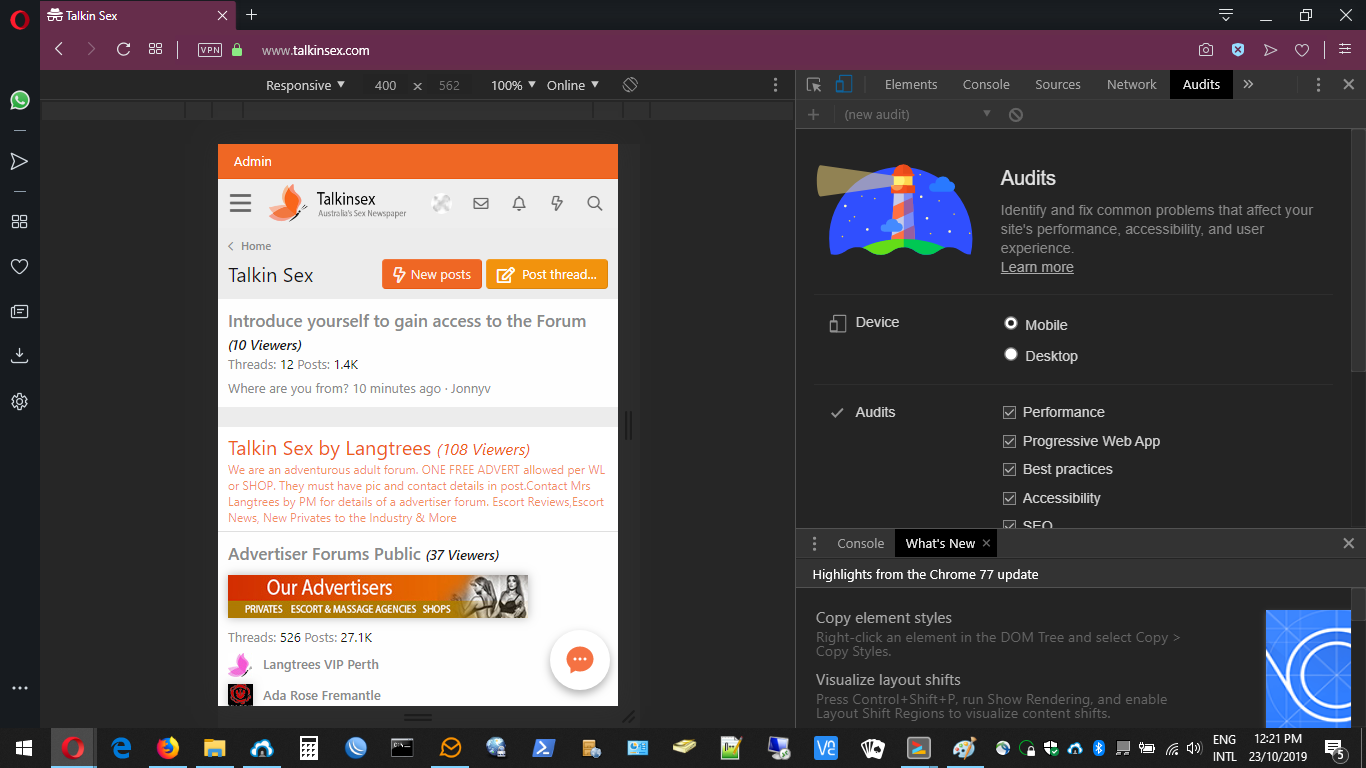This screenshot has height=768, width=1366.
Task: Click the Our Advertisers banner
Action: pos(378,596)
